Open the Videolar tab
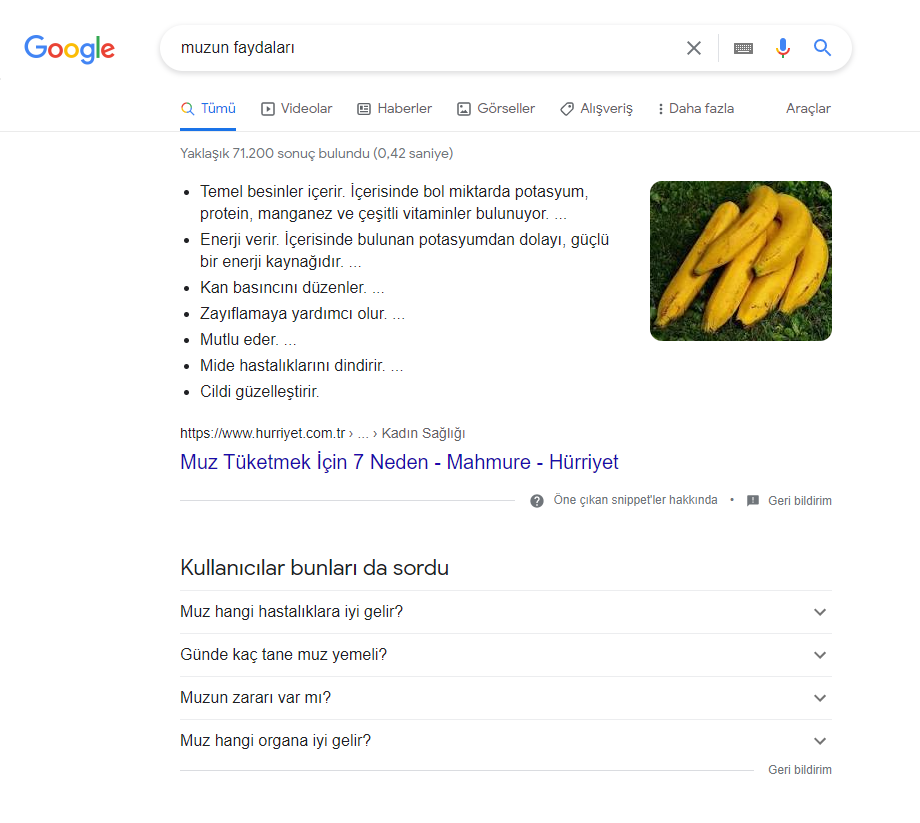 (x=296, y=109)
